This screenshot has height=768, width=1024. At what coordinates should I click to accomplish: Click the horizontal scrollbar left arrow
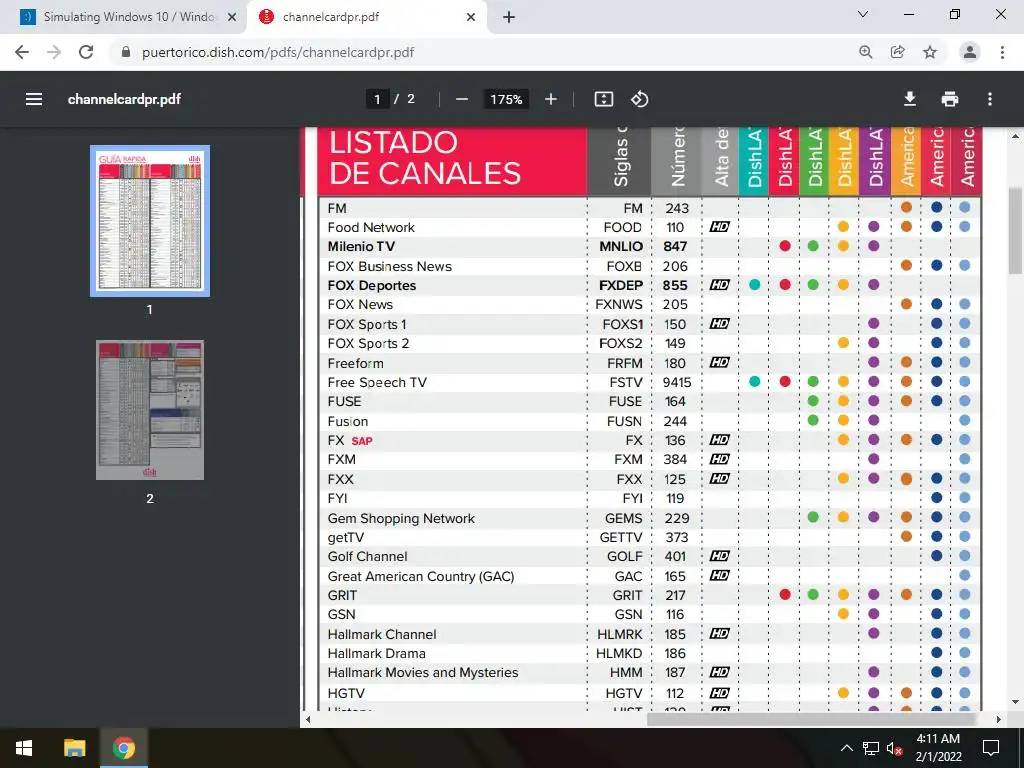click(309, 719)
